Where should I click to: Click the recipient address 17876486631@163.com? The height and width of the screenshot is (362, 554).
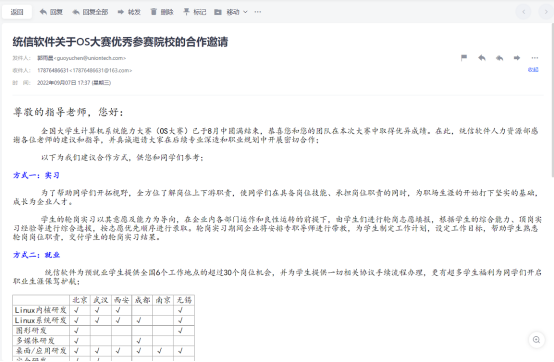point(101,70)
